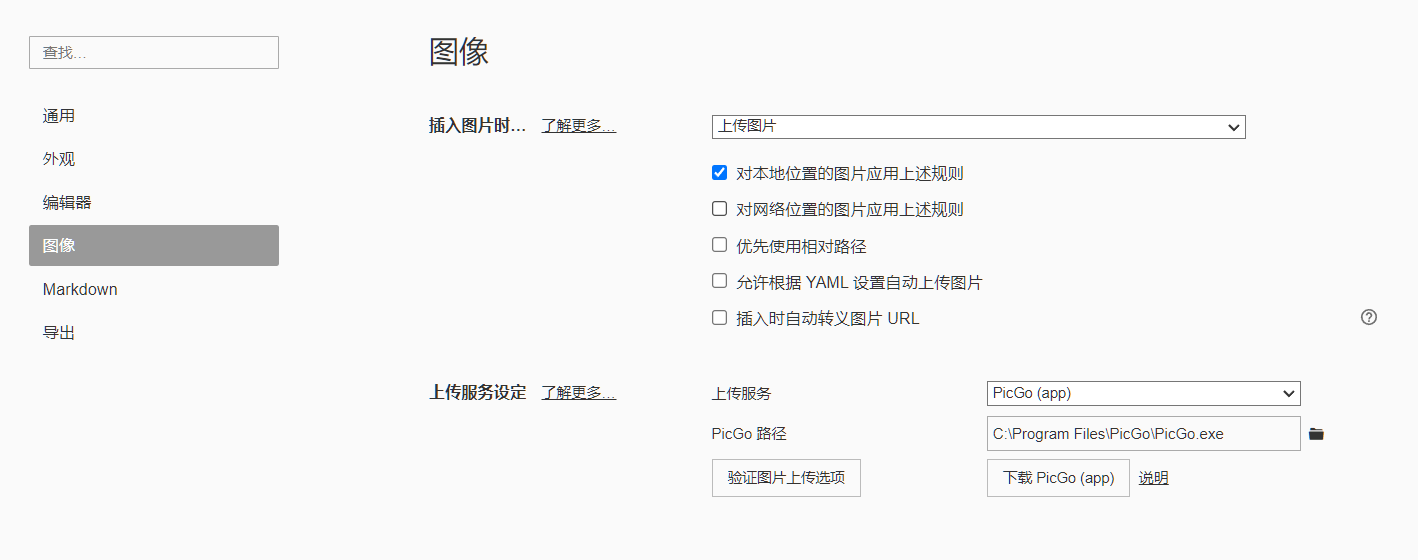The height and width of the screenshot is (560, 1418).
Task: Open the Markdown settings section
Action: tap(80, 289)
